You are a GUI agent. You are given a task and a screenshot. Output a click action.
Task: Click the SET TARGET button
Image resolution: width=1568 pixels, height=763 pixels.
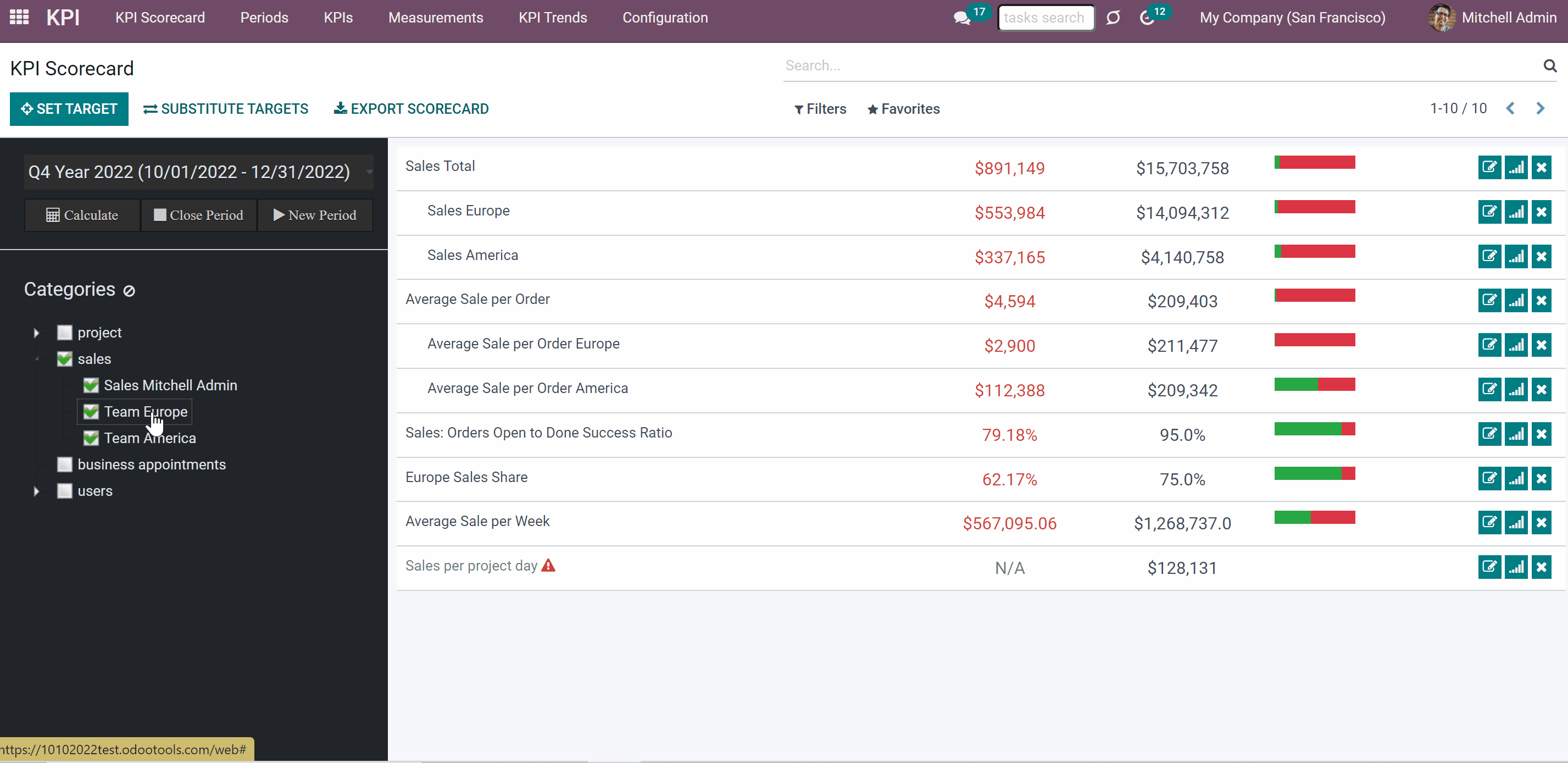coord(69,109)
